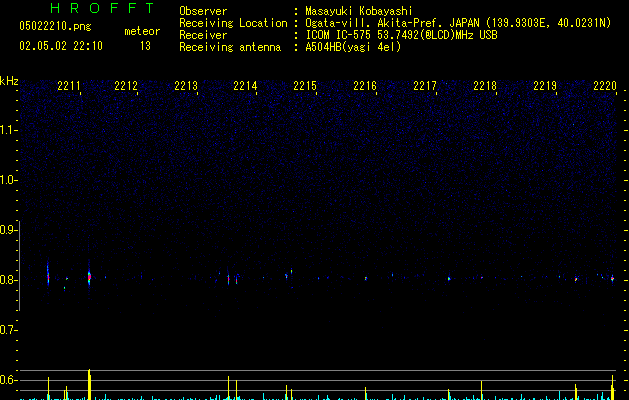629x400 pixels.
Task: Click time marker 2219
Action: point(545,86)
